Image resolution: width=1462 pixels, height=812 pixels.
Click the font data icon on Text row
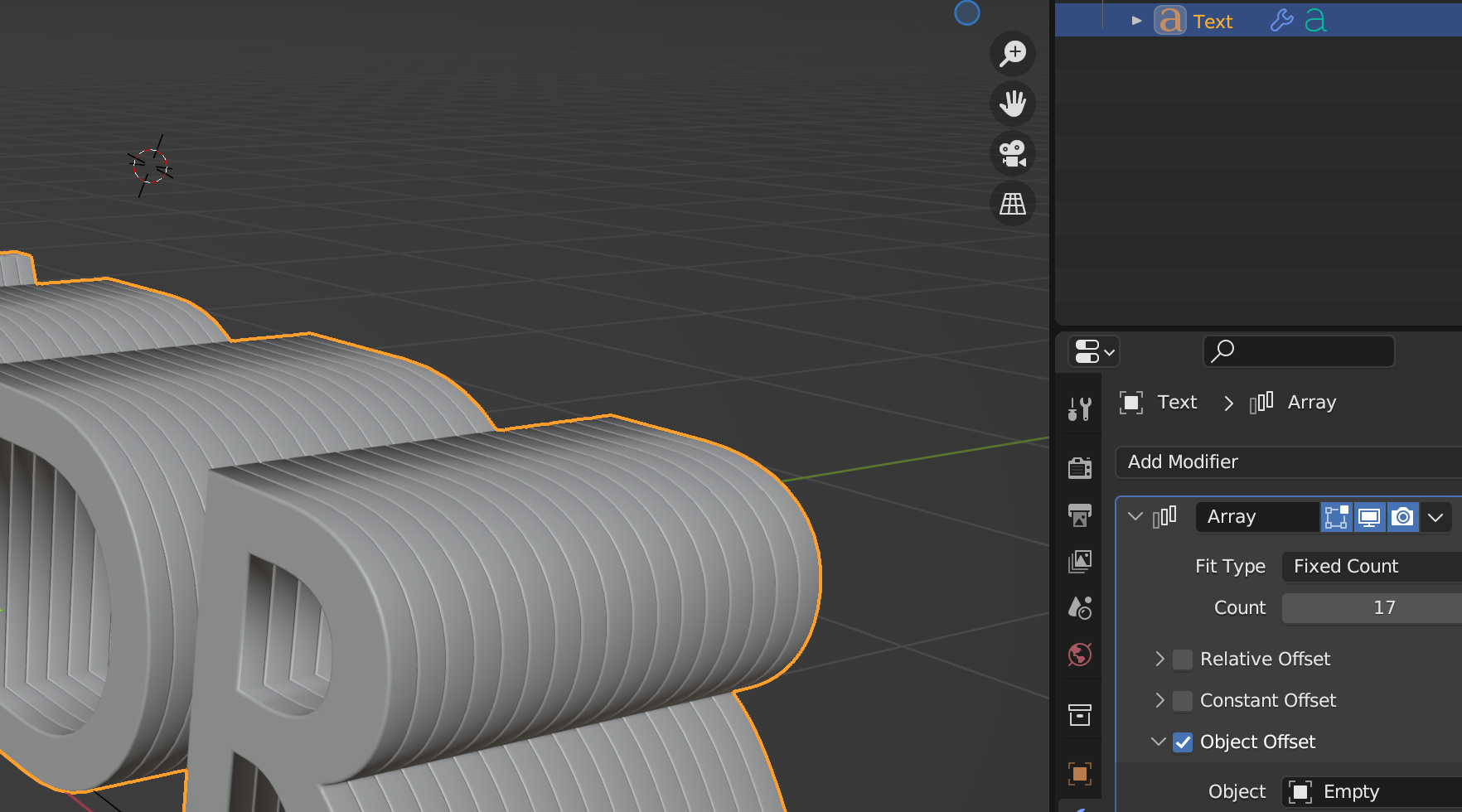tap(1315, 21)
